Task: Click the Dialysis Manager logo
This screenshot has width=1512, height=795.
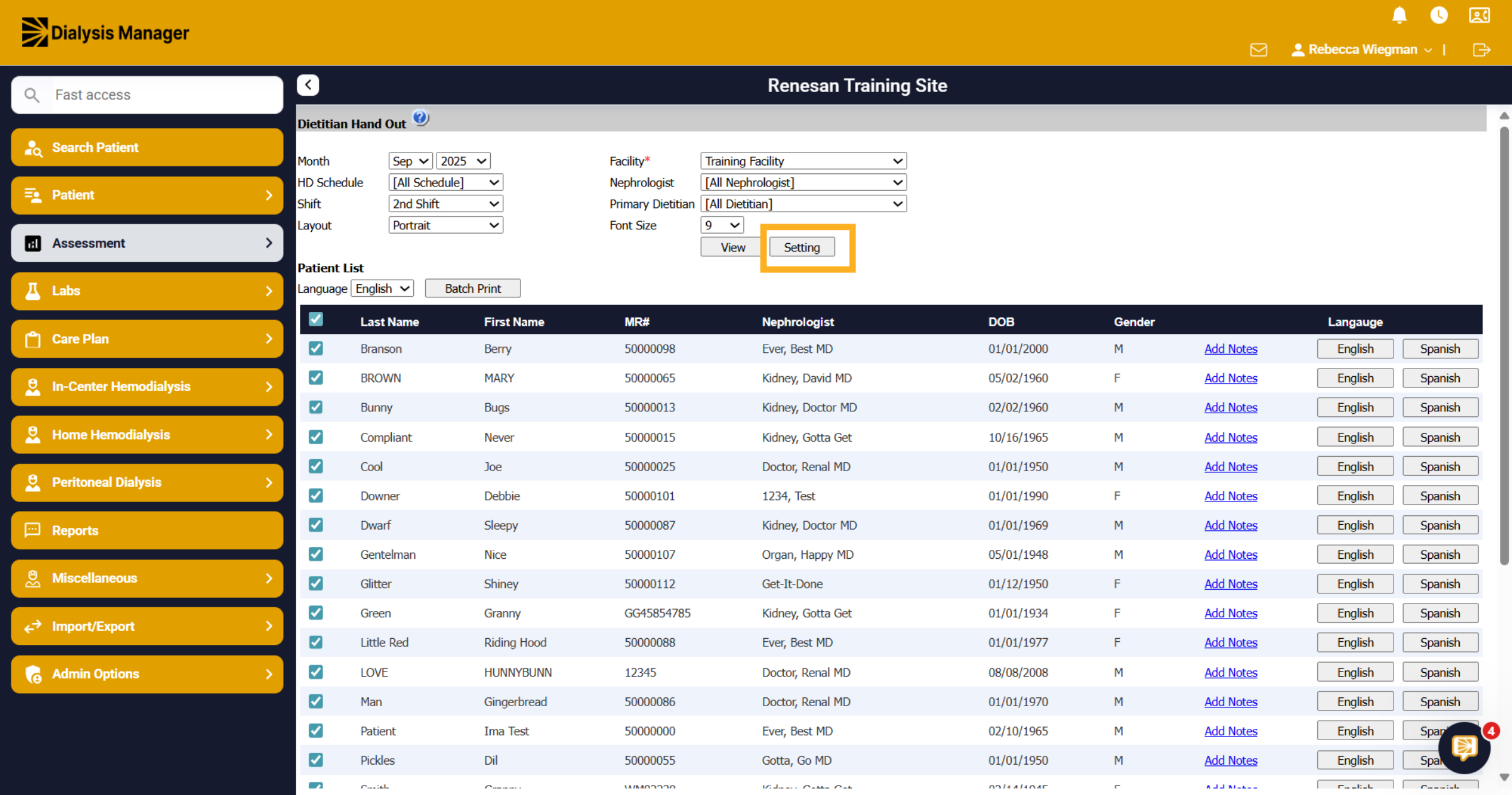Action: [x=105, y=32]
